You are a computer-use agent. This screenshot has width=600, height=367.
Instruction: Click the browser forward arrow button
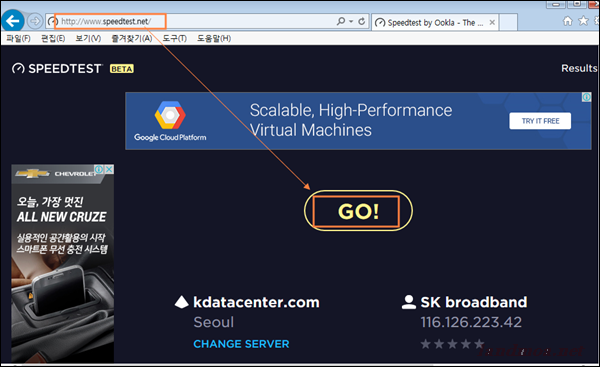(x=35, y=21)
